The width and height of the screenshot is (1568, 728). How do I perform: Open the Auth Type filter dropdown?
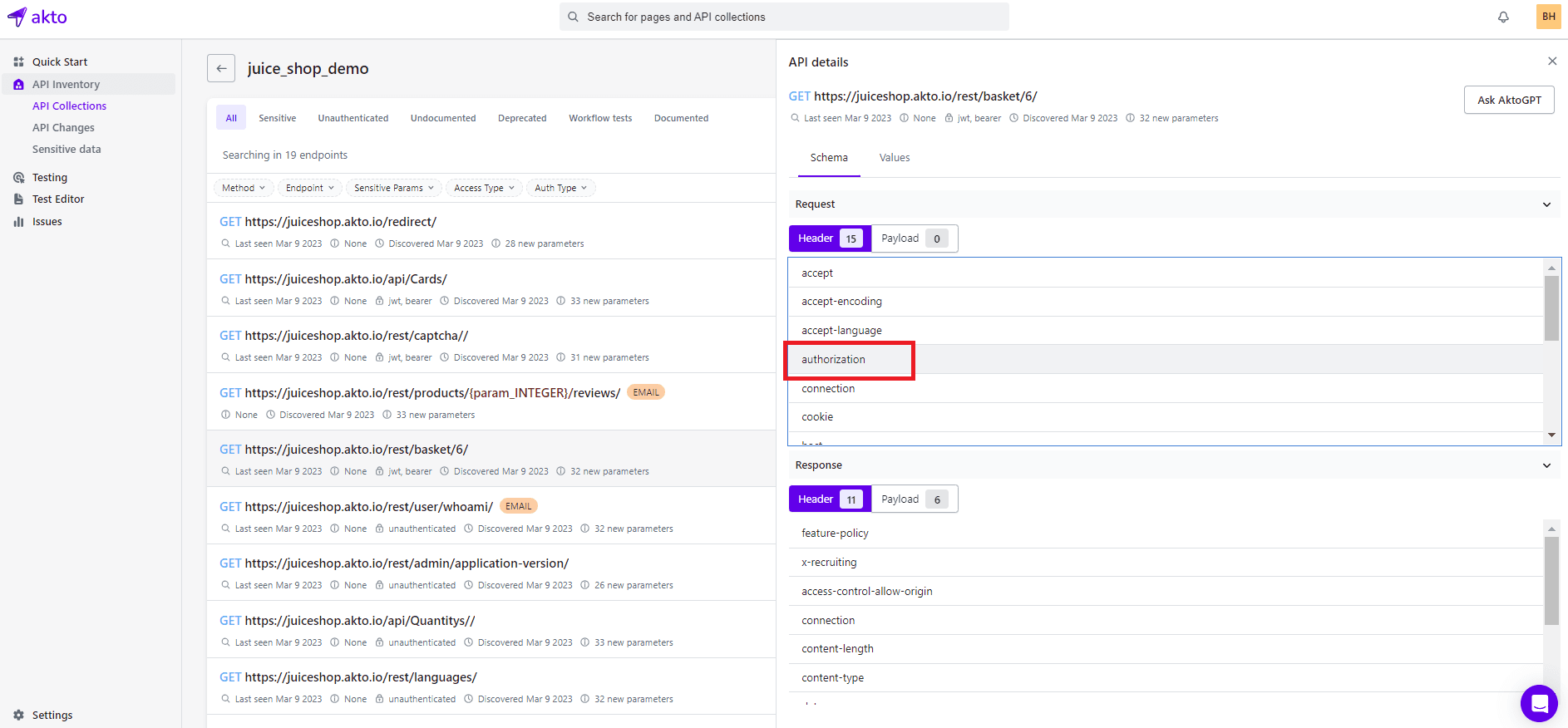click(x=560, y=188)
